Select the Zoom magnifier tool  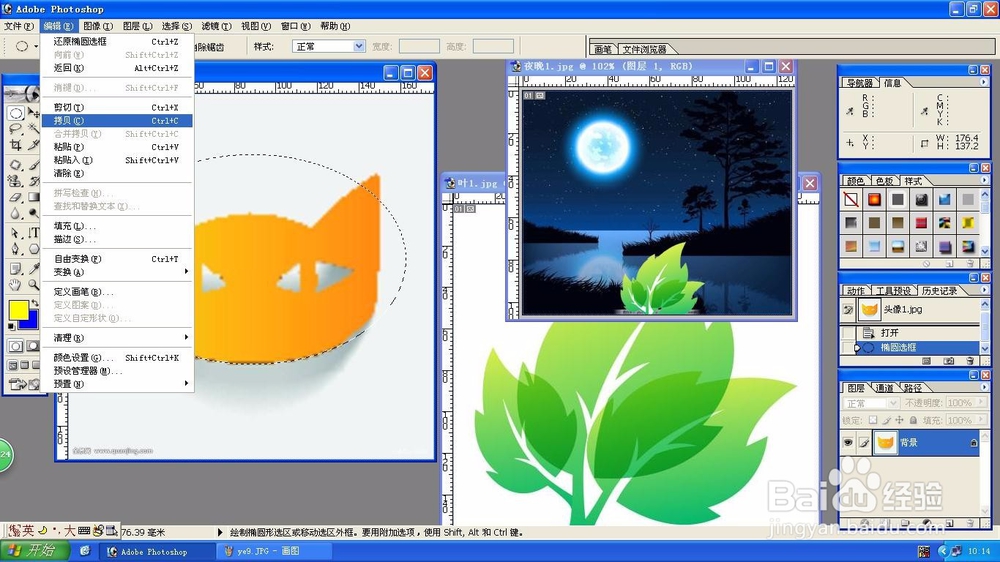coord(34,285)
